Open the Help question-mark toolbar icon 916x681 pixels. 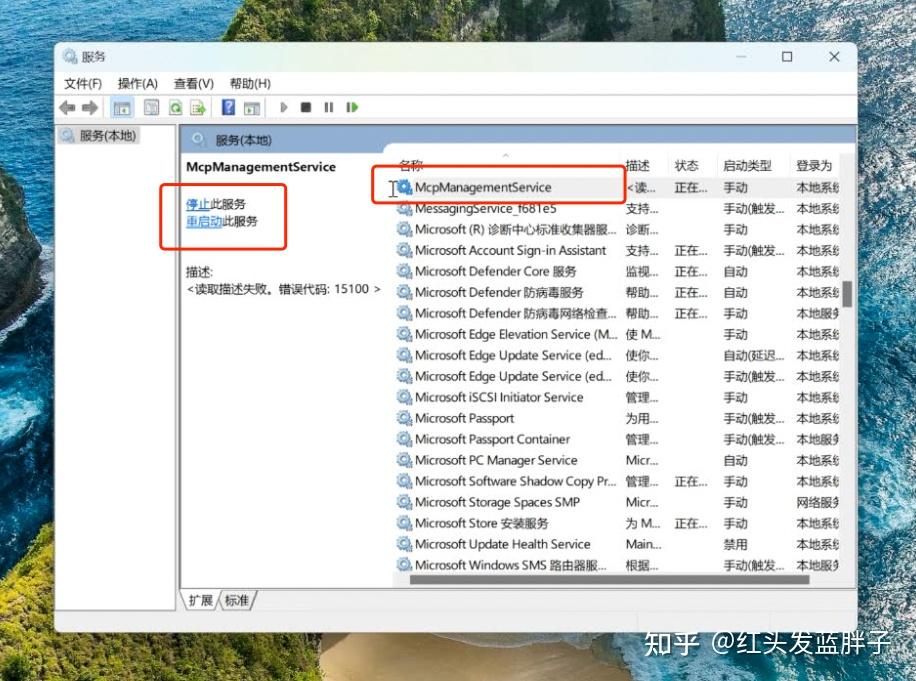pyautogui.click(x=228, y=107)
